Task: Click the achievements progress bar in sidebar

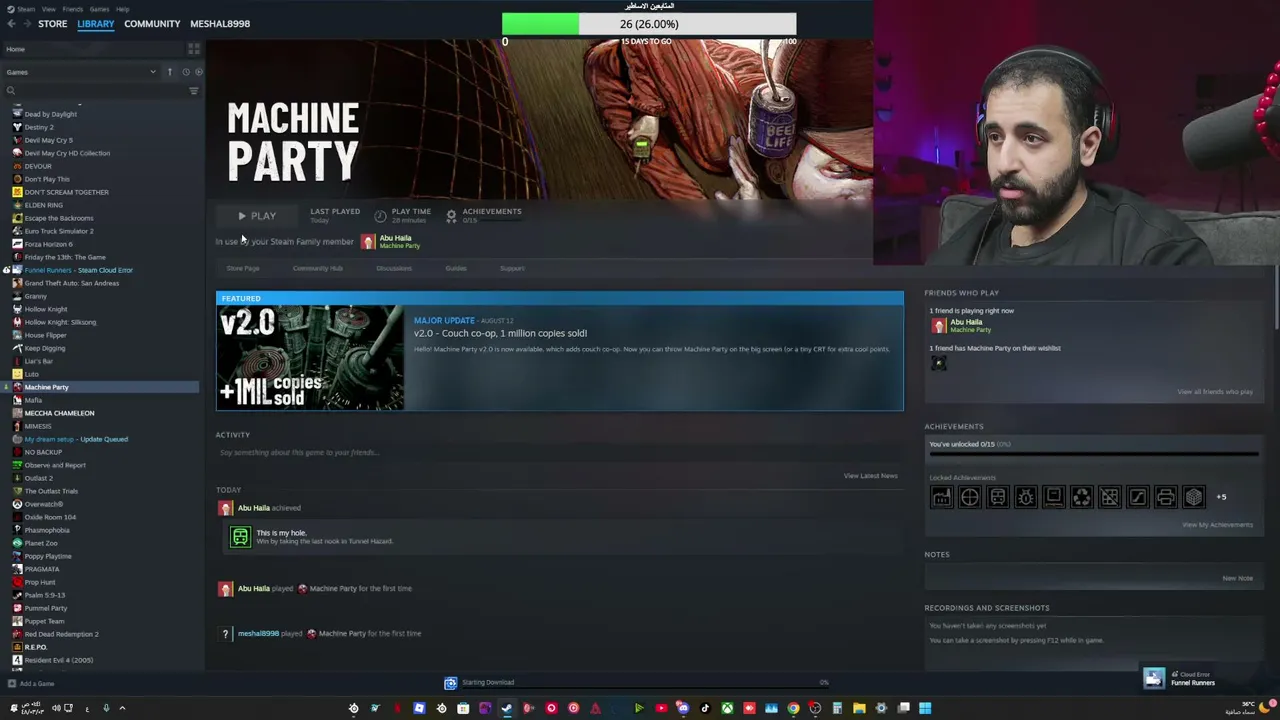Action: 1094,454
